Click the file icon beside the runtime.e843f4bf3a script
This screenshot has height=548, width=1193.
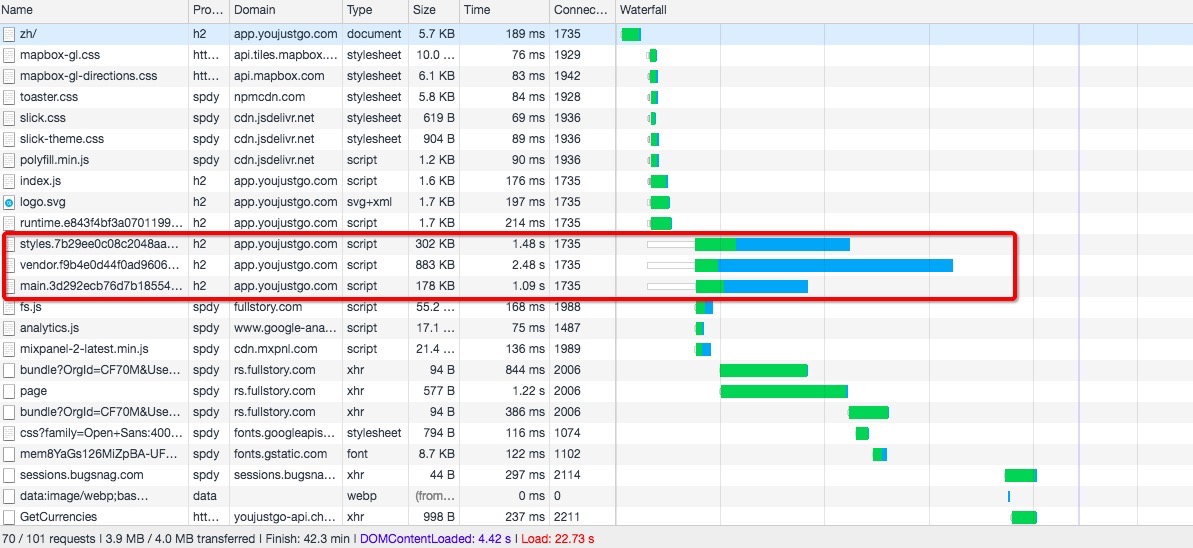pos(8,223)
